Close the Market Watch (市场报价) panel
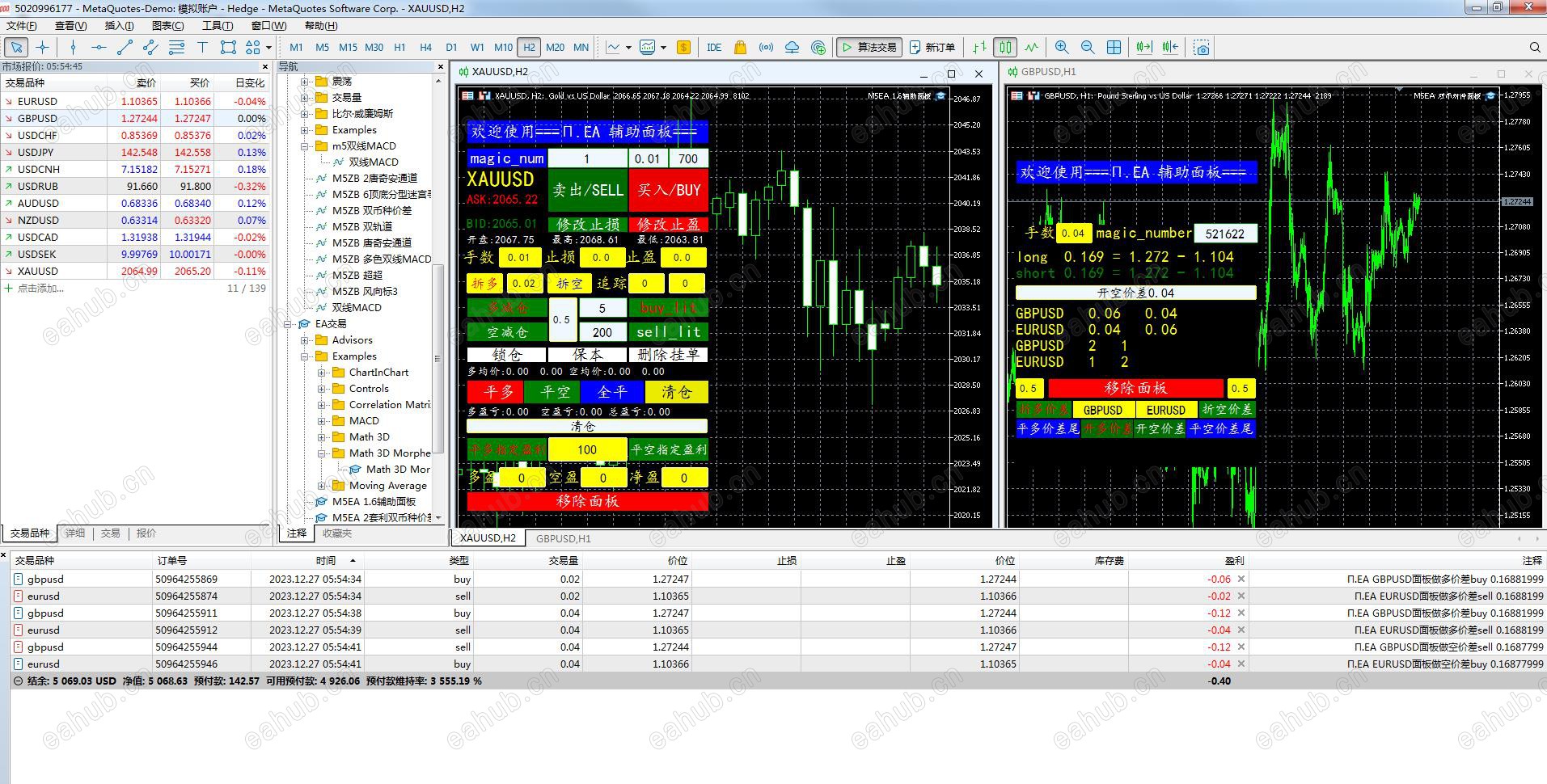Viewport: 1547px width, 784px height. (x=265, y=66)
